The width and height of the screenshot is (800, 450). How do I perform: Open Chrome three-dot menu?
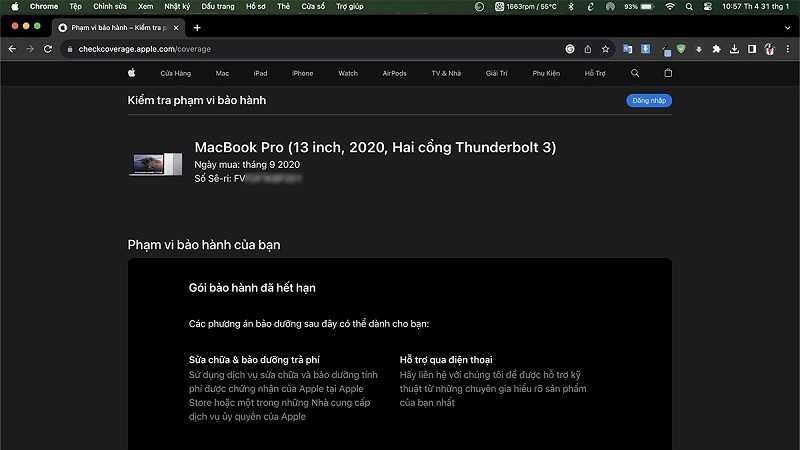tap(788, 49)
